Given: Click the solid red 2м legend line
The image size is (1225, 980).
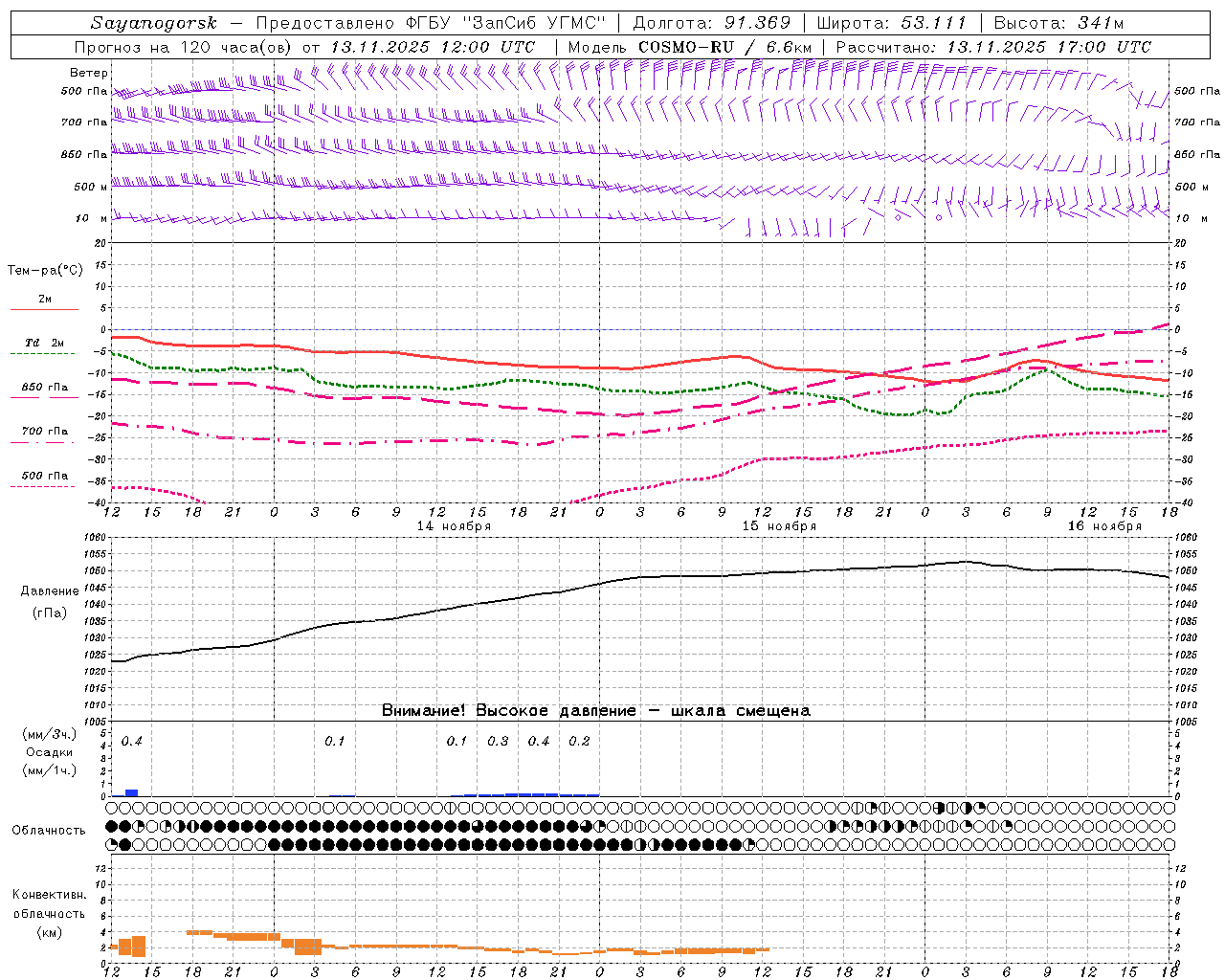Looking at the screenshot, I should [44, 309].
